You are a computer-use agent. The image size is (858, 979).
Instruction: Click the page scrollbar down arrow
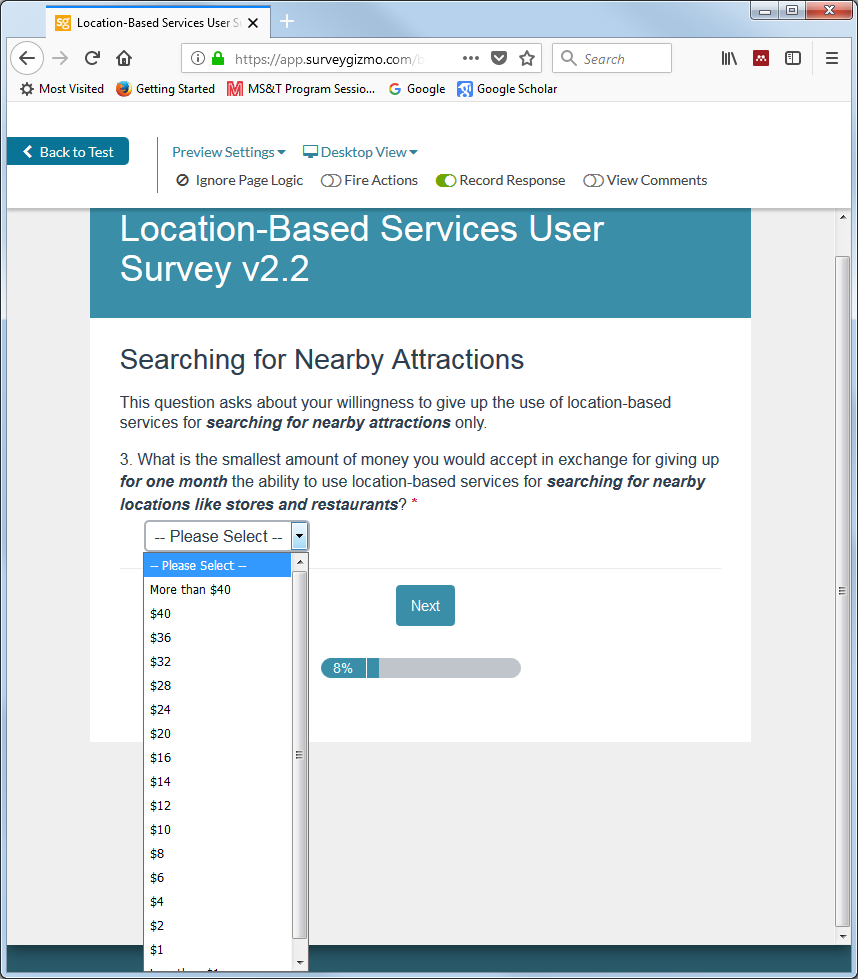point(843,937)
